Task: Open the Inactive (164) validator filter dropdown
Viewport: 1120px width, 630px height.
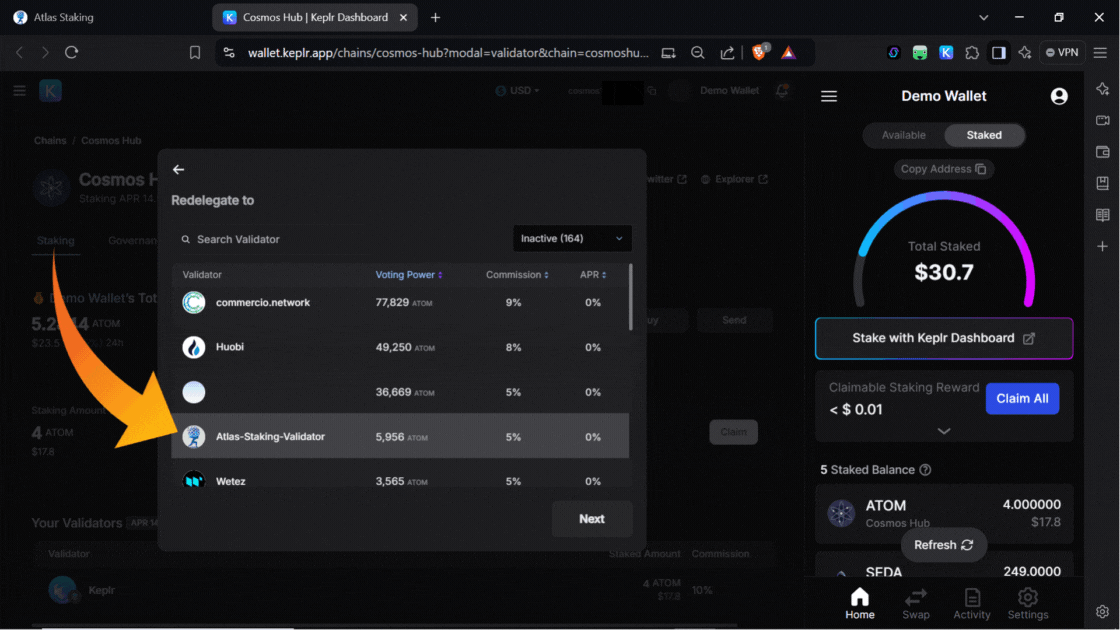Action: pos(572,239)
